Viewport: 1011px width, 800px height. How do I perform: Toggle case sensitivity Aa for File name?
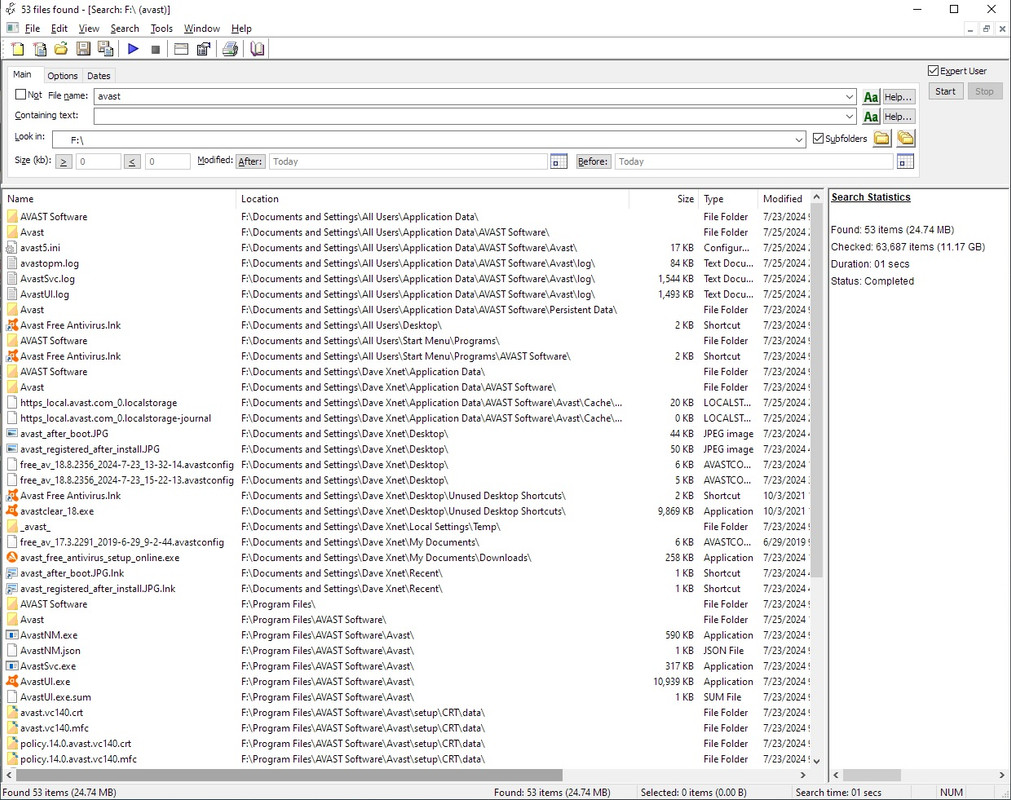[870, 97]
